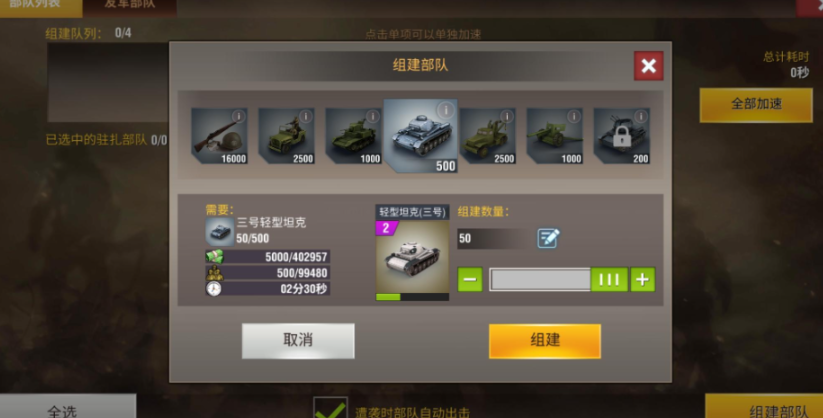
Task: Click the level 2 light tank thumbnail
Action: [x=413, y=260]
